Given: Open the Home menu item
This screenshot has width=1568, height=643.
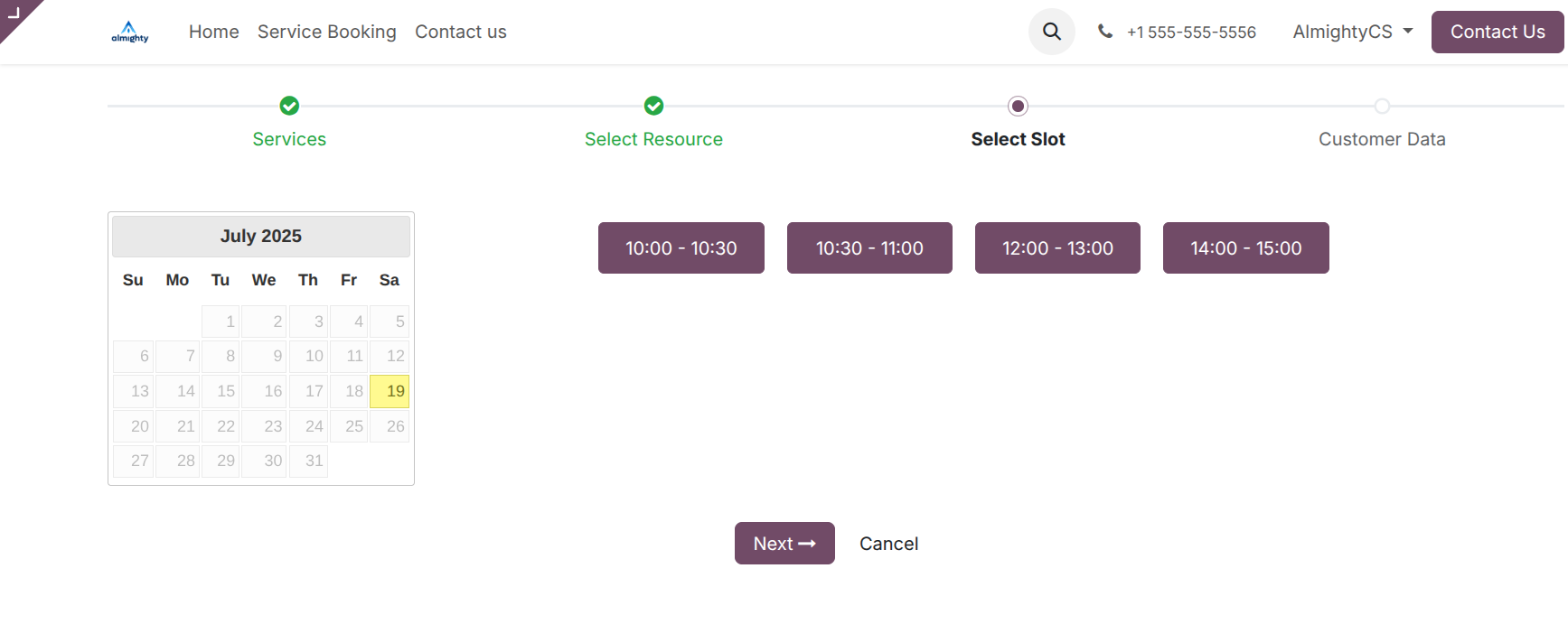Looking at the screenshot, I should (213, 32).
